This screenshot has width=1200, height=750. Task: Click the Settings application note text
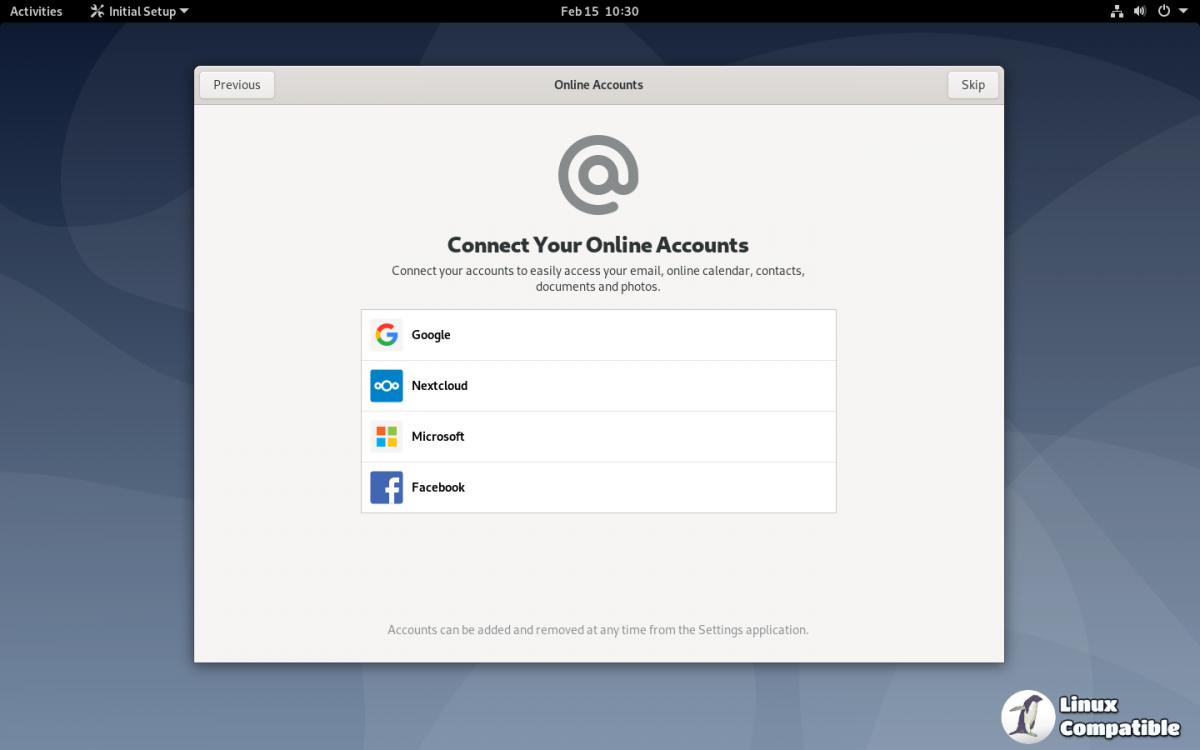click(598, 630)
